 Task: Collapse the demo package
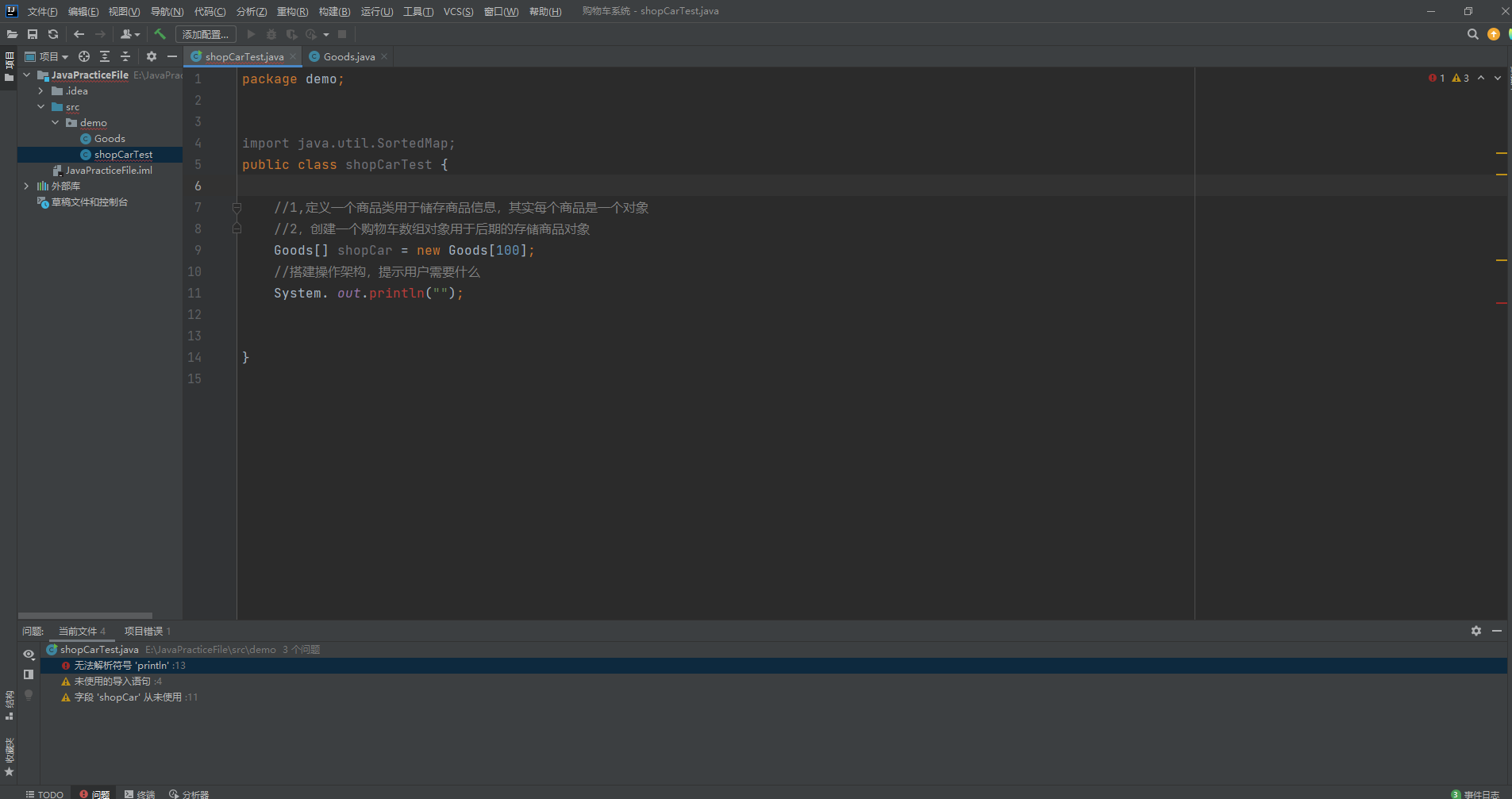tap(56, 123)
